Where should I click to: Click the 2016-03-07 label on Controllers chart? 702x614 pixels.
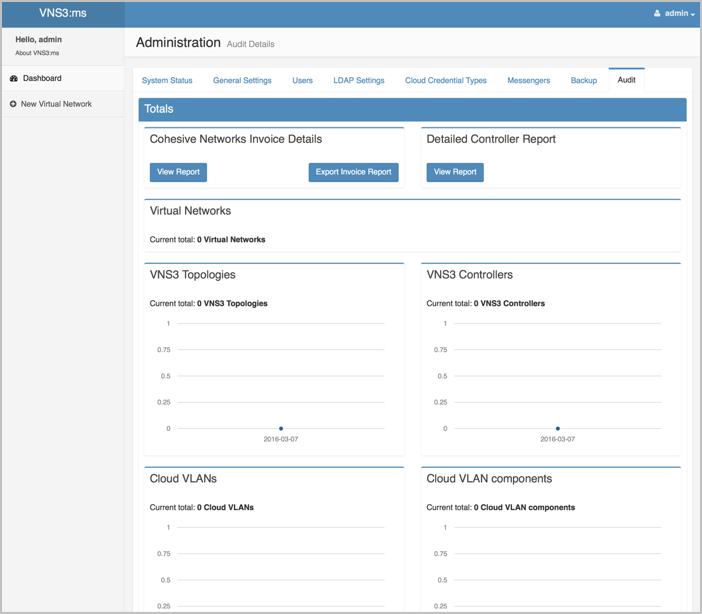click(557, 439)
